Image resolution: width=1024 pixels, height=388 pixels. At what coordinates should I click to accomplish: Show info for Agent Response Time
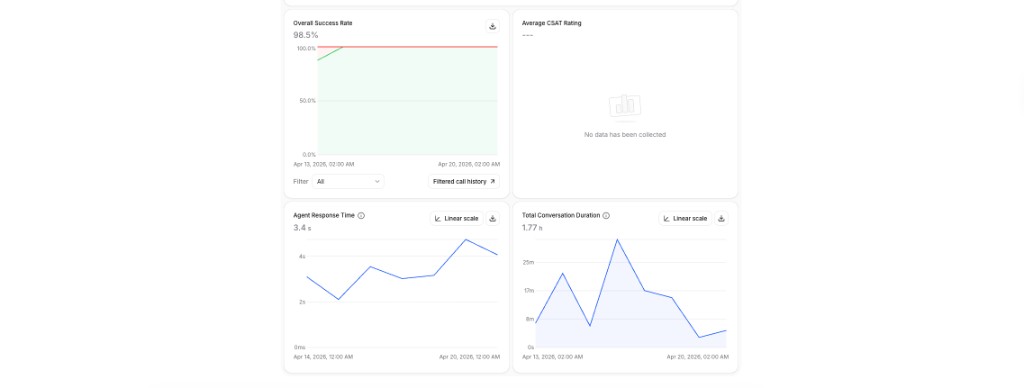point(361,216)
